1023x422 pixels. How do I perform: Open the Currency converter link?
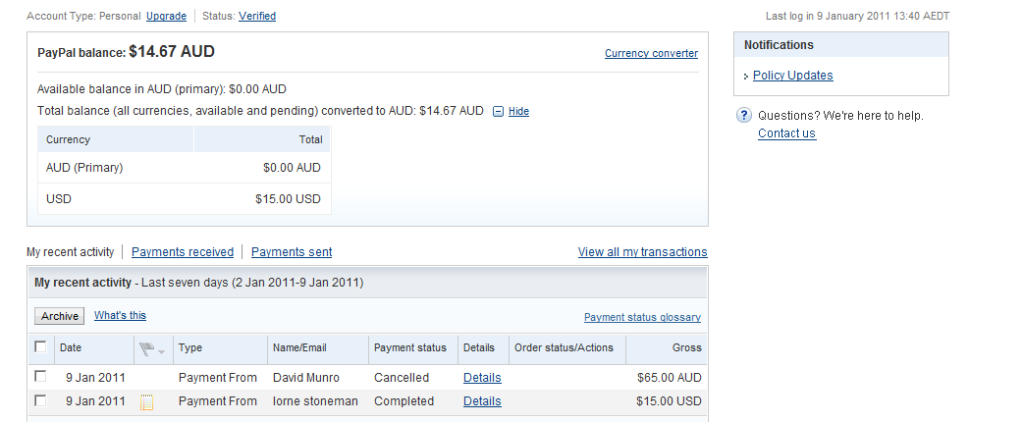pos(651,53)
